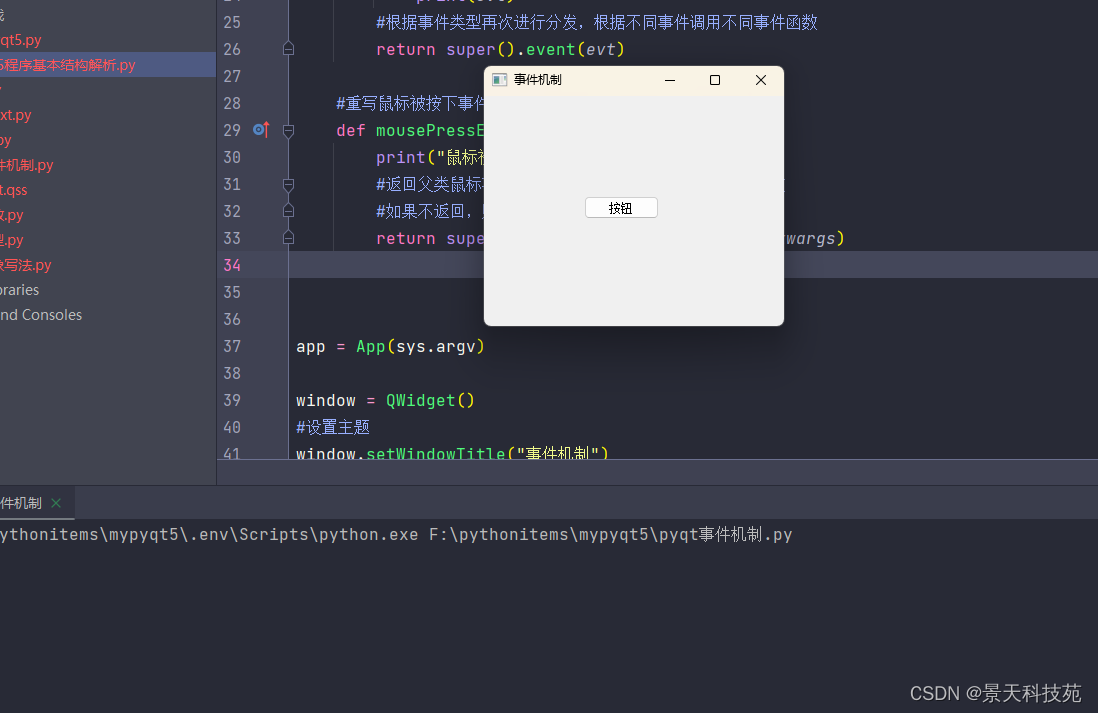Select the raries tree entry
Screen dimensions: 1098x713
(x=20, y=290)
